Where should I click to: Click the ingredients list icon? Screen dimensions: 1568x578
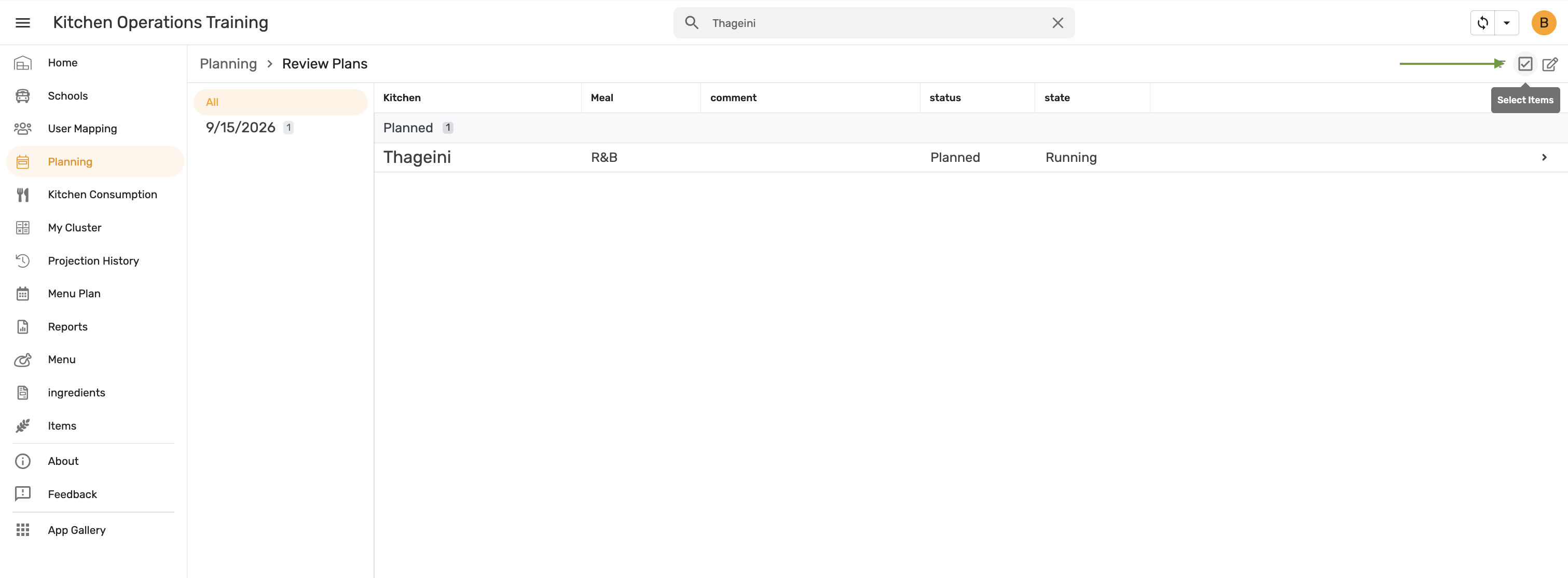click(22, 392)
